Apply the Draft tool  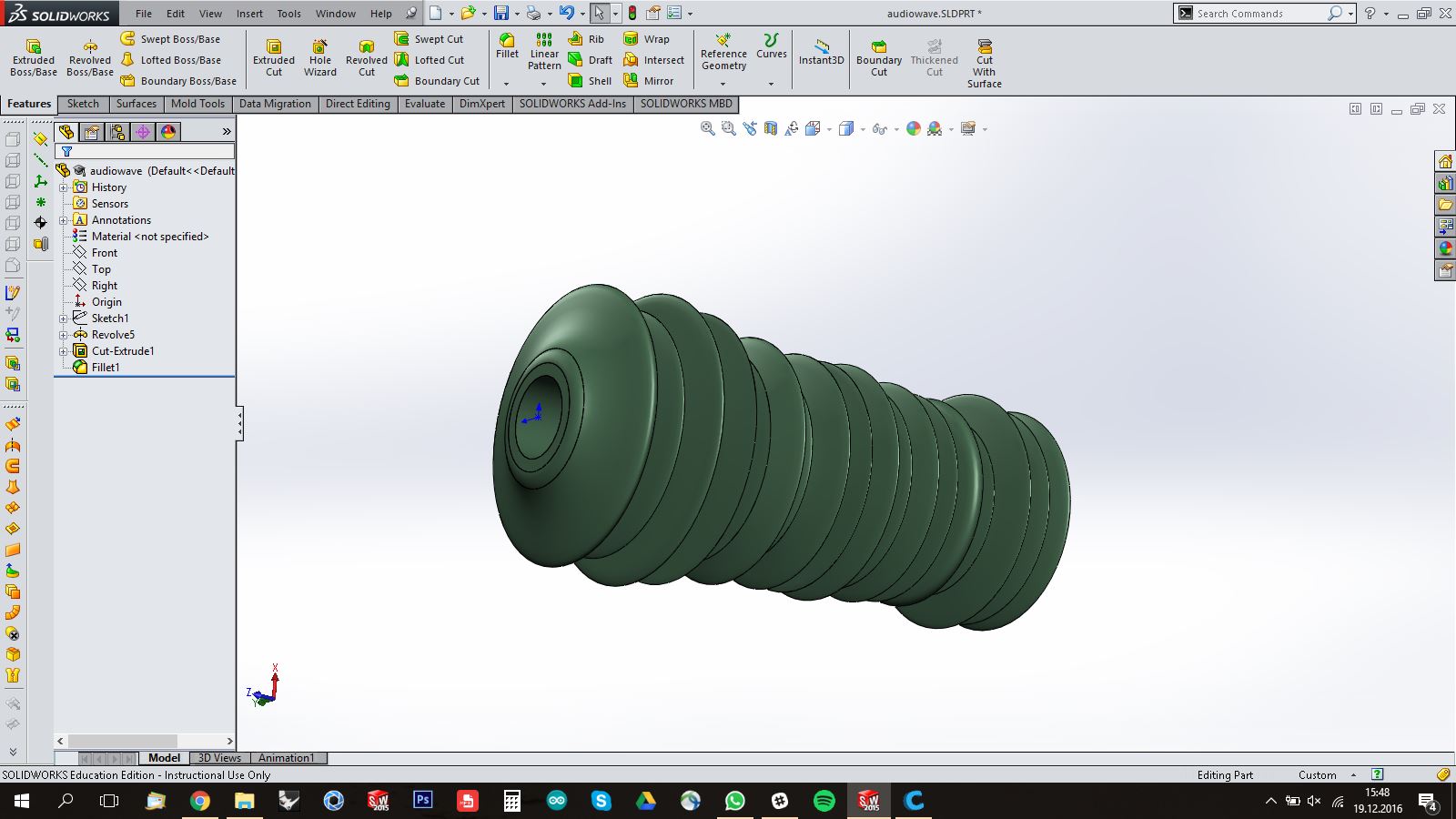point(590,60)
